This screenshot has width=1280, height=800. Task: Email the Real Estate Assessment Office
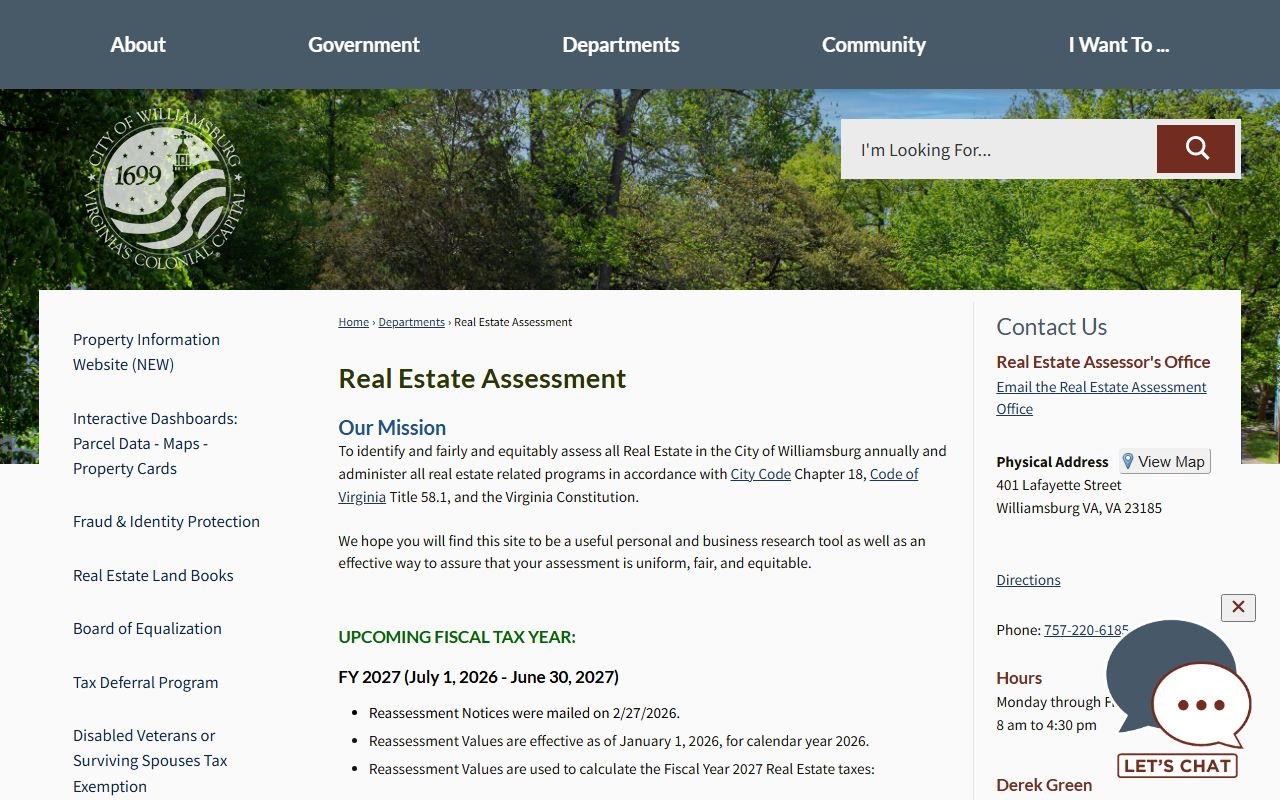[x=1101, y=398]
